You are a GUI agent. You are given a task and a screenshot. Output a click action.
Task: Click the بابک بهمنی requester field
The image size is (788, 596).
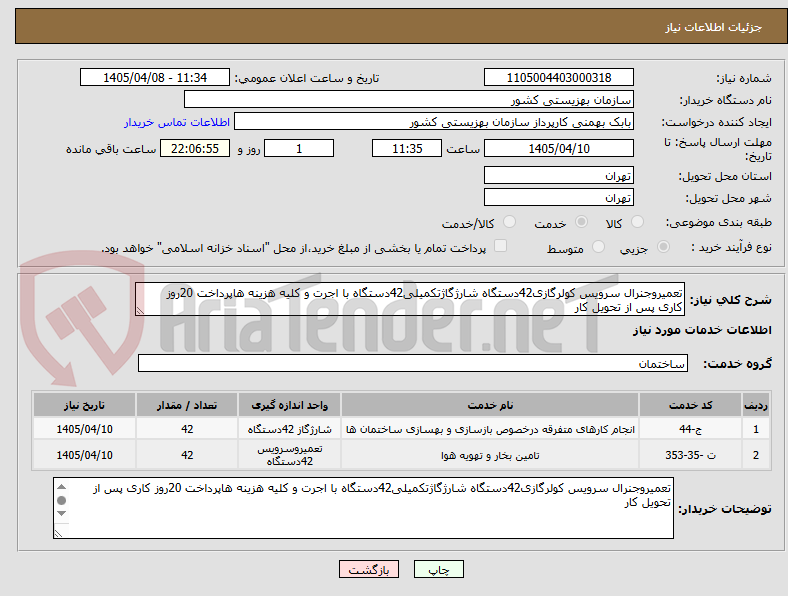[434, 122]
